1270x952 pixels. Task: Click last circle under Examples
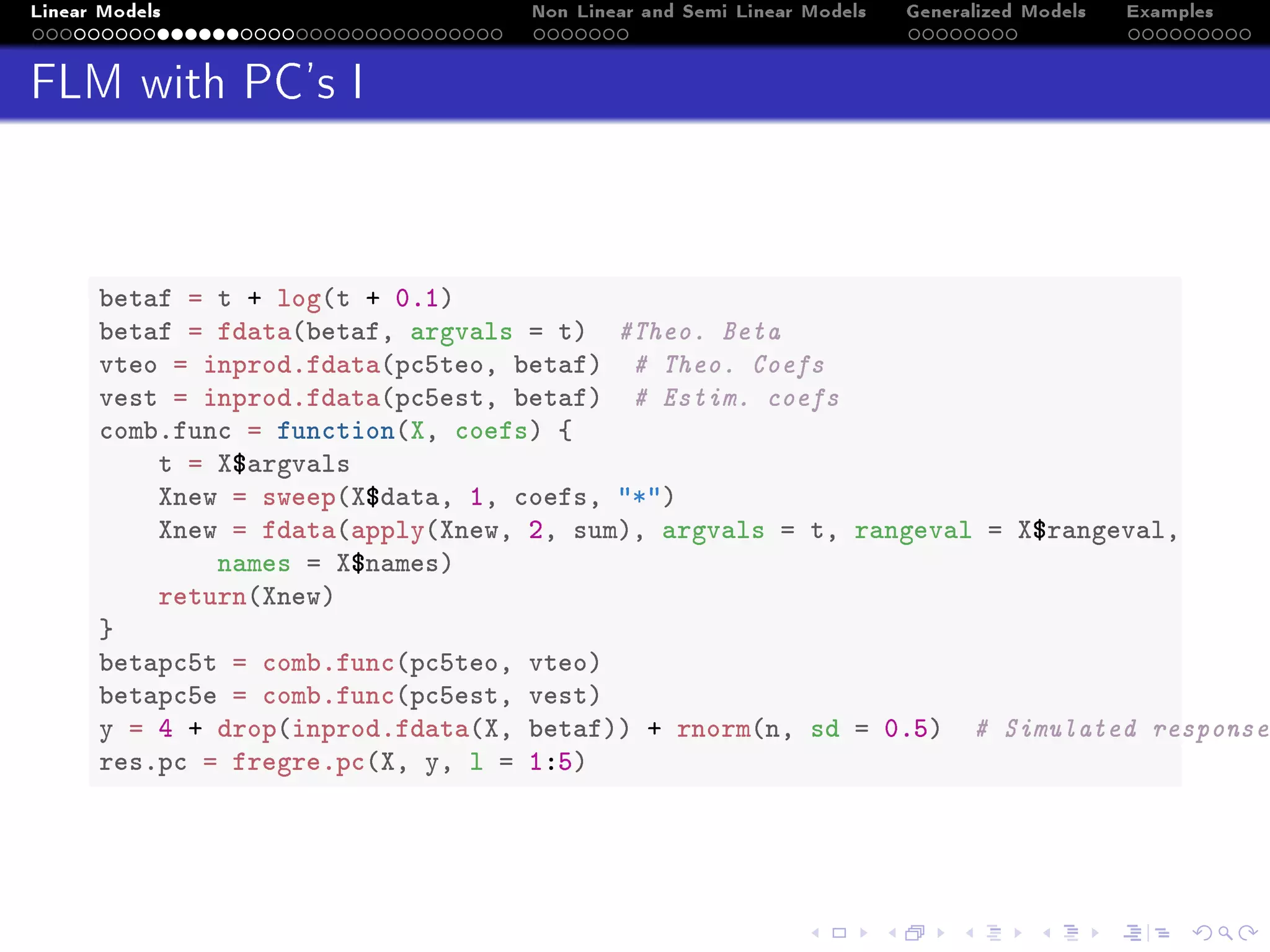(1245, 35)
